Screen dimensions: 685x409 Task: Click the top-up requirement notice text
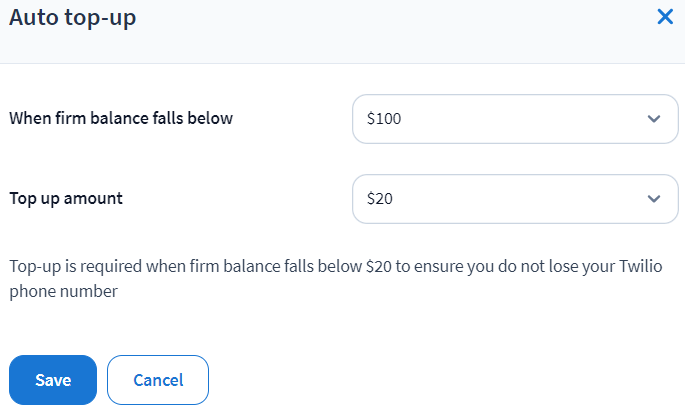(300, 267)
